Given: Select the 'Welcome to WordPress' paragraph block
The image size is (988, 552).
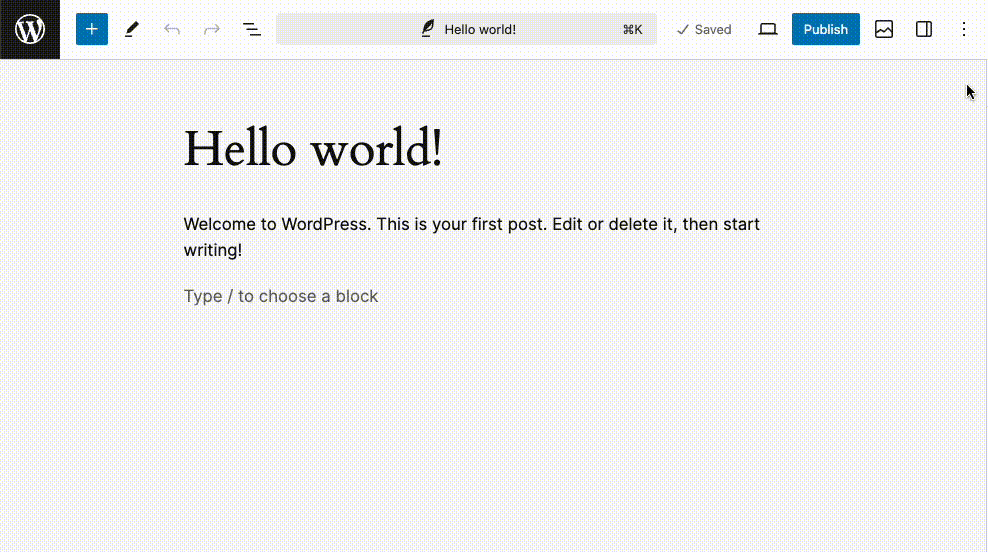Looking at the screenshot, I should point(471,225).
